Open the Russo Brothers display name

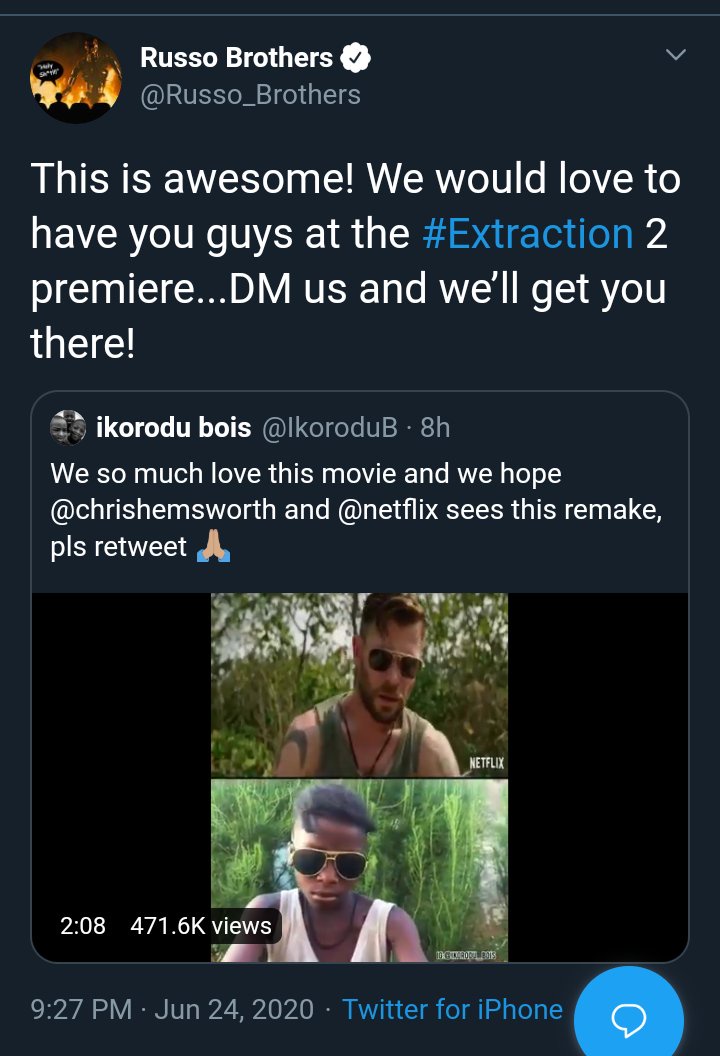[x=236, y=58]
